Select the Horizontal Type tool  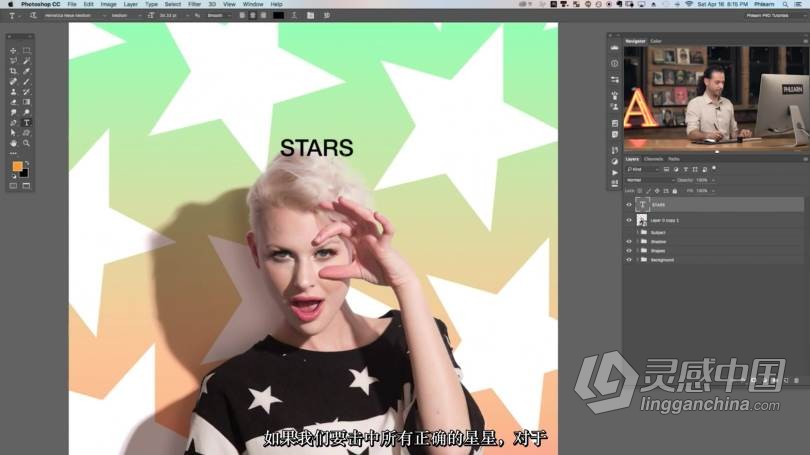[x=26, y=123]
